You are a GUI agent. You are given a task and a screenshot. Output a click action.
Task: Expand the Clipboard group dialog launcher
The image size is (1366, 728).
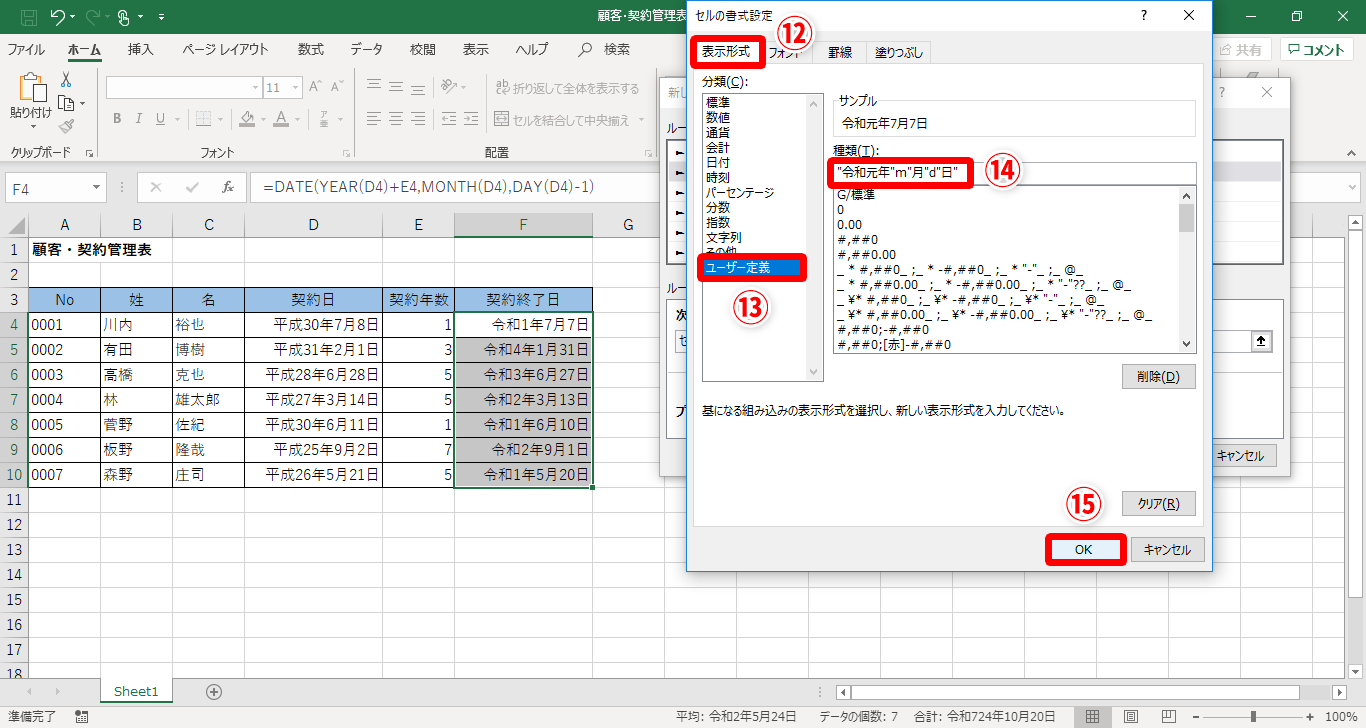89,153
